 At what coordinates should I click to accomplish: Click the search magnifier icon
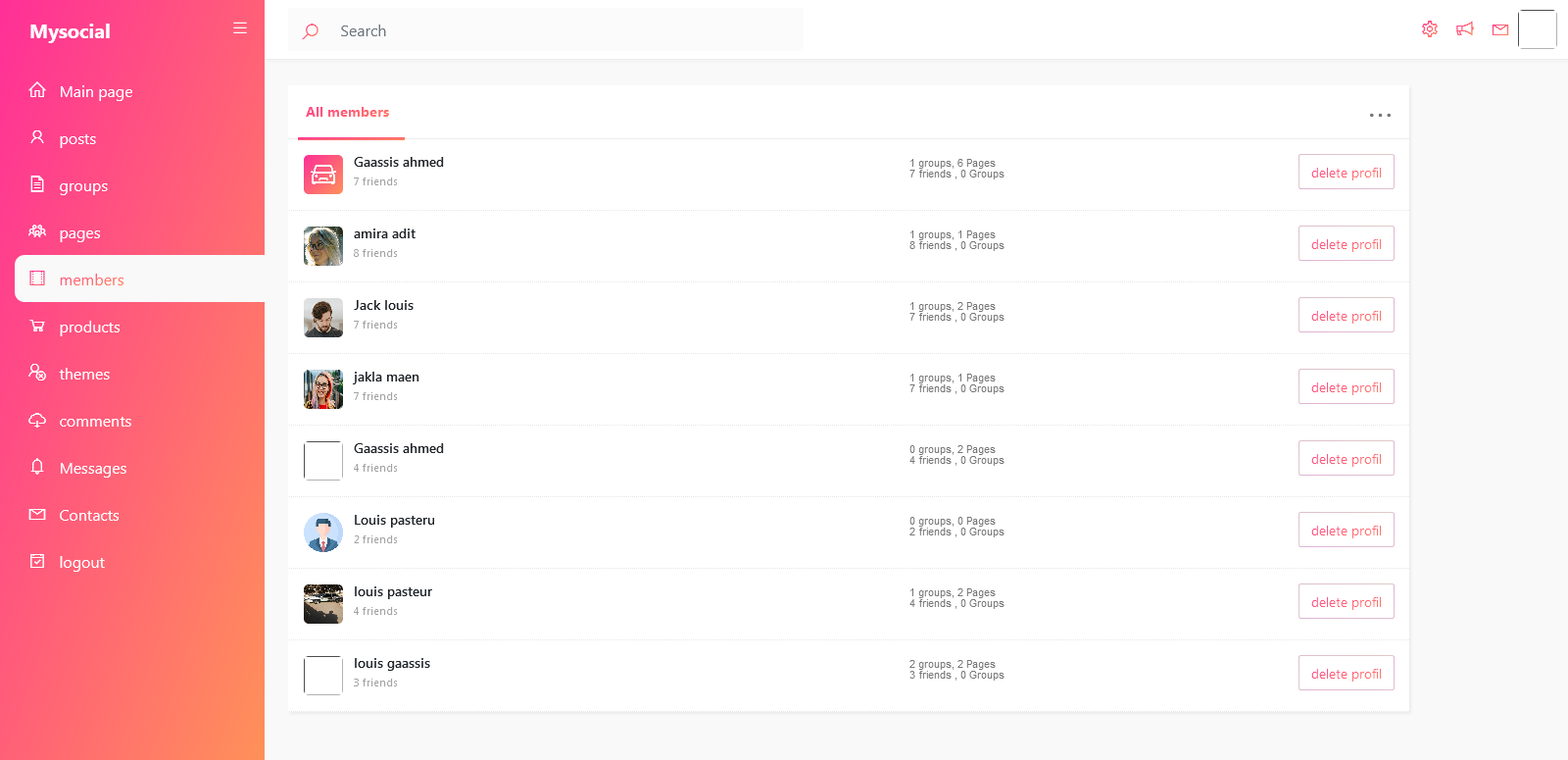pyautogui.click(x=311, y=31)
